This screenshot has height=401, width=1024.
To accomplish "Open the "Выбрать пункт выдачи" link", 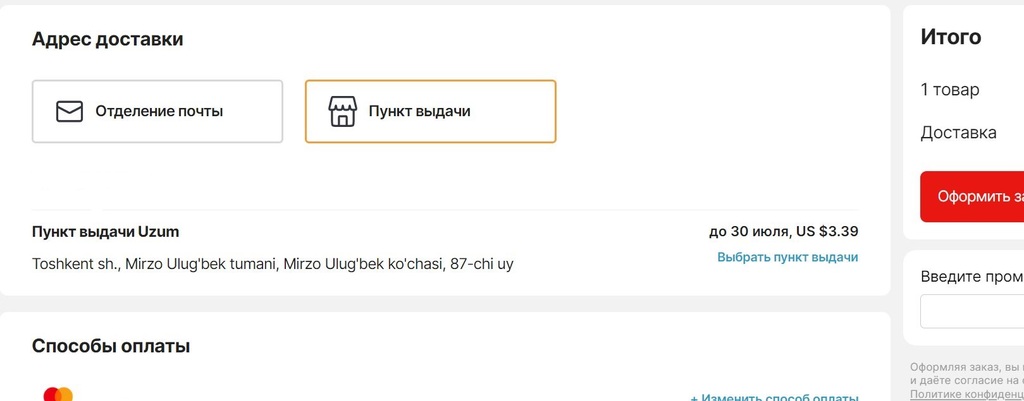I will click(x=787, y=257).
